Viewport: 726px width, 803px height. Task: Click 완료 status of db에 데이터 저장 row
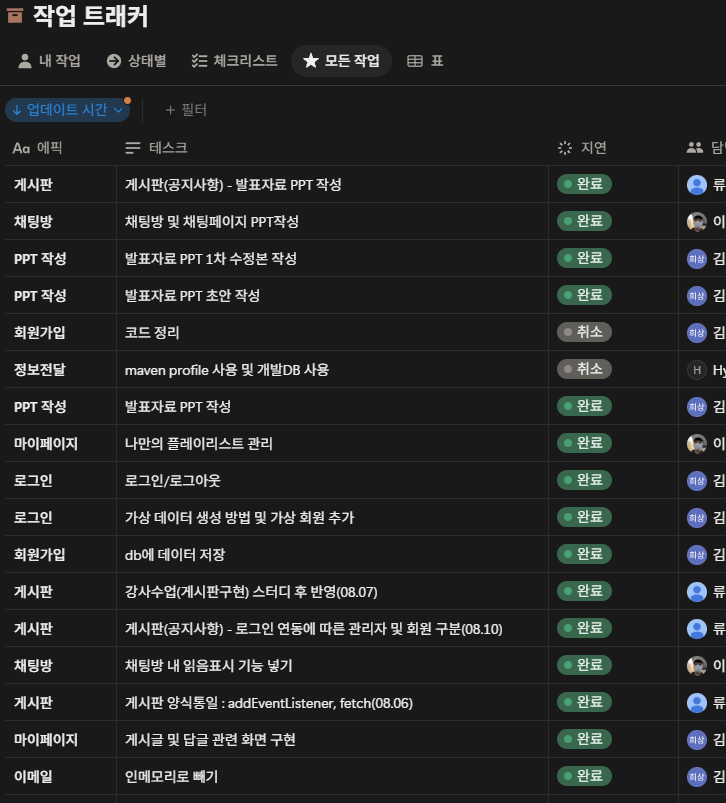click(584, 554)
